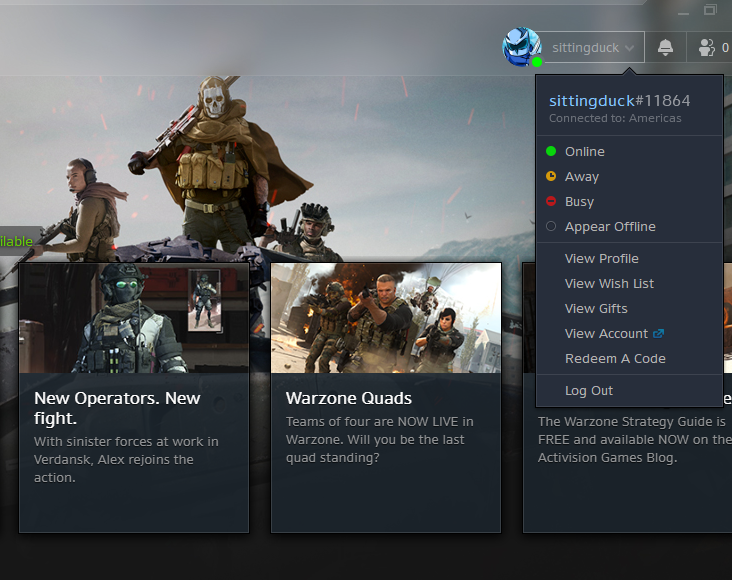732x580 pixels.
Task: Open the notifications bell
Action: click(x=665, y=47)
